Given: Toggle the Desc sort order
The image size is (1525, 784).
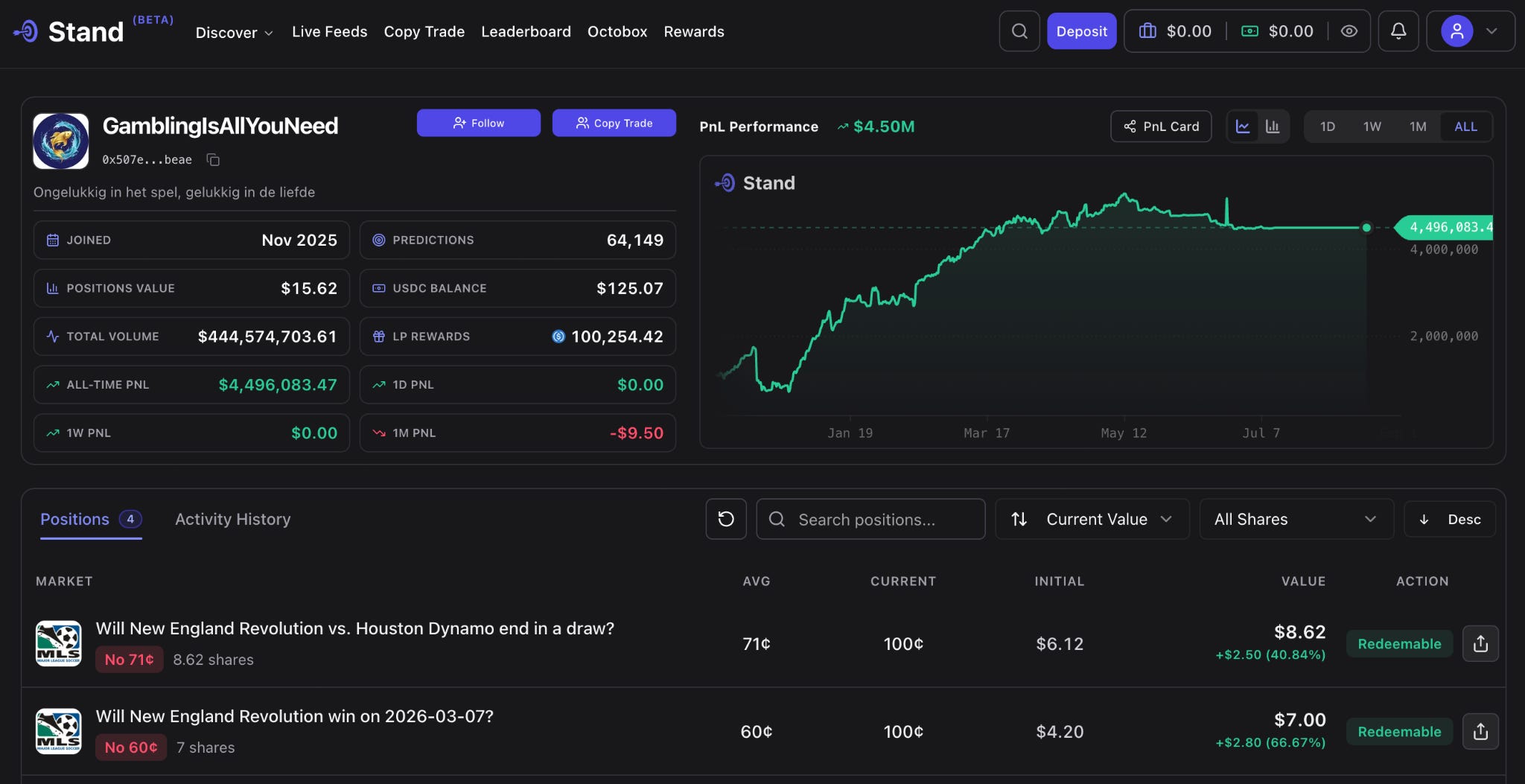Looking at the screenshot, I should coord(1450,519).
